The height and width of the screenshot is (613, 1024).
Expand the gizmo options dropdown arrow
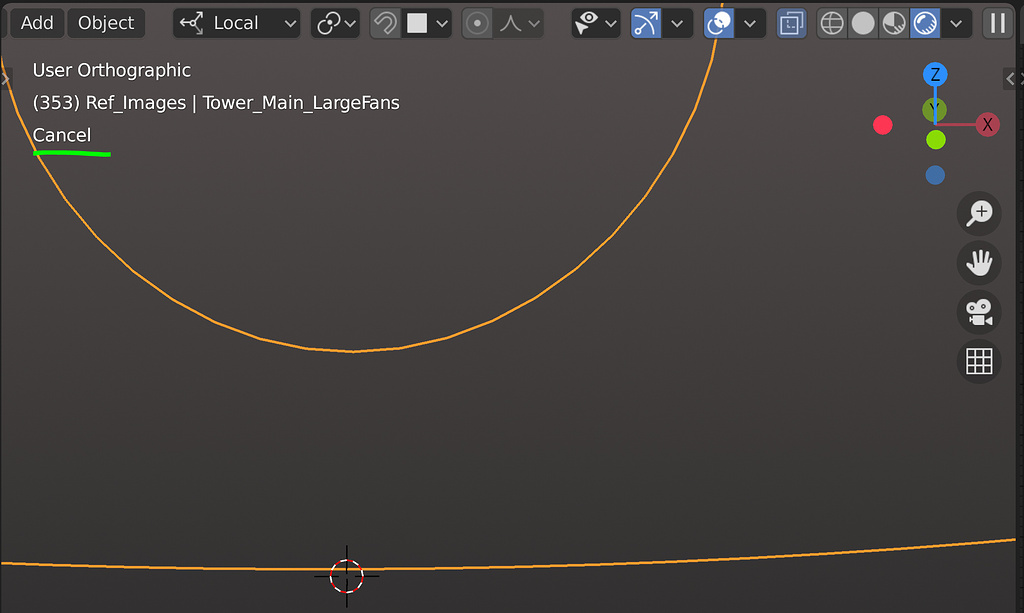pos(677,24)
